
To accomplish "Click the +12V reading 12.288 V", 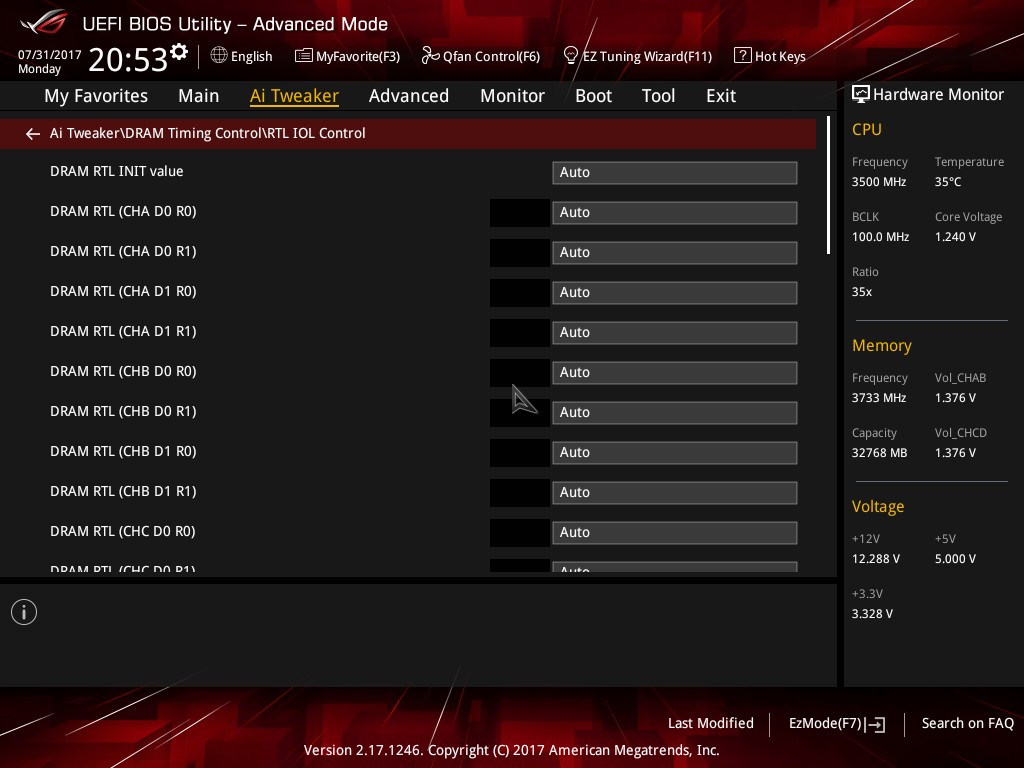I will coord(876,559).
